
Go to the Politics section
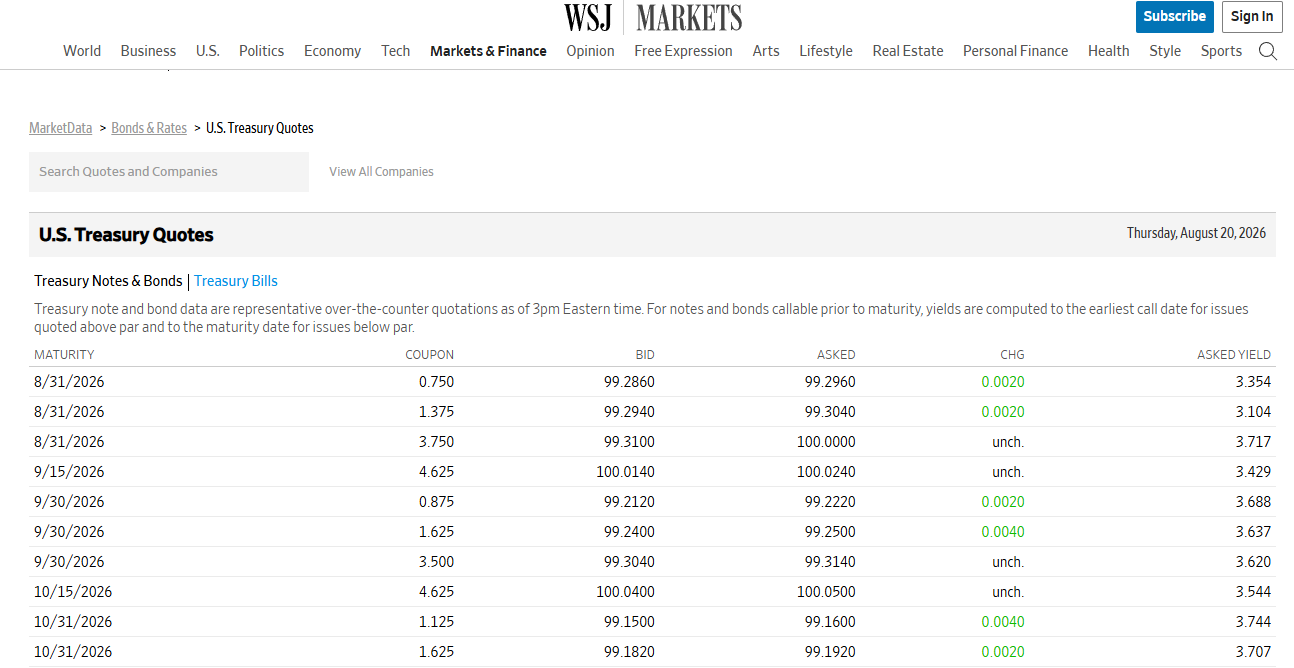pyautogui.click(x=261, y=51)
